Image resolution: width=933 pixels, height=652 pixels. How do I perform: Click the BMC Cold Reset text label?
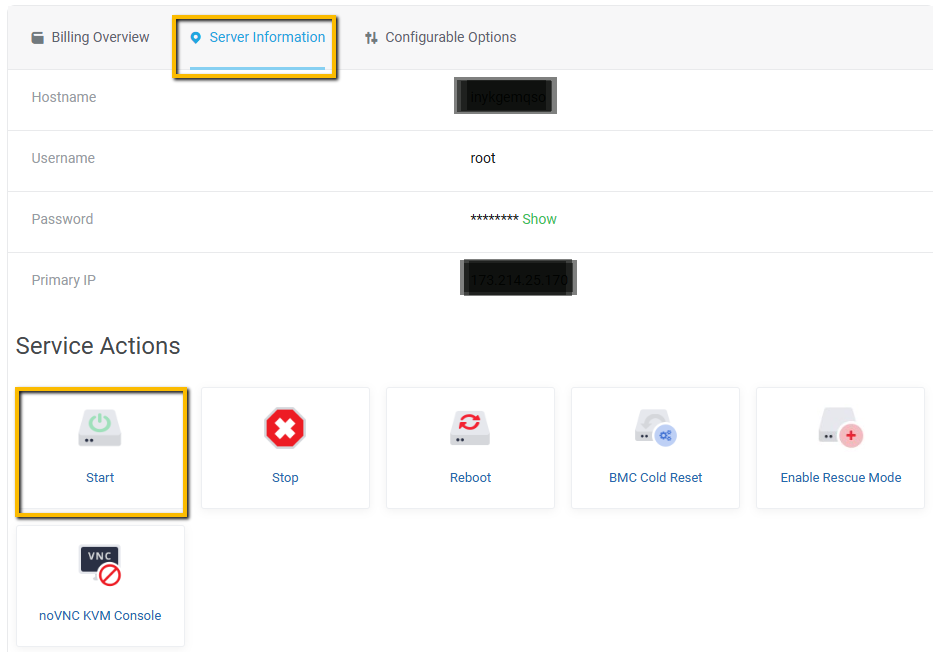pos(655,478)
